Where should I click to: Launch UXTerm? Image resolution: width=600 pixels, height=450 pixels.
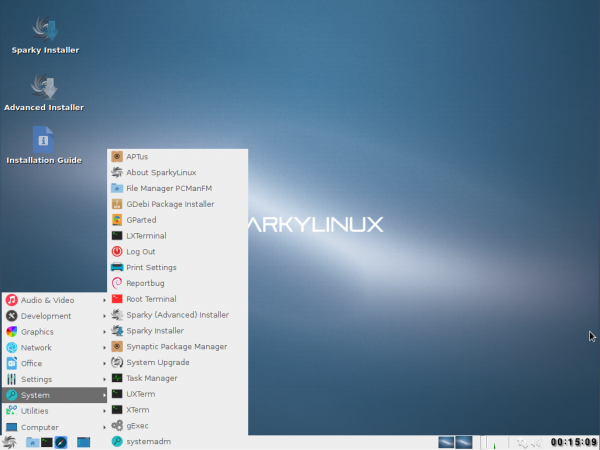(x=178, y=394)
